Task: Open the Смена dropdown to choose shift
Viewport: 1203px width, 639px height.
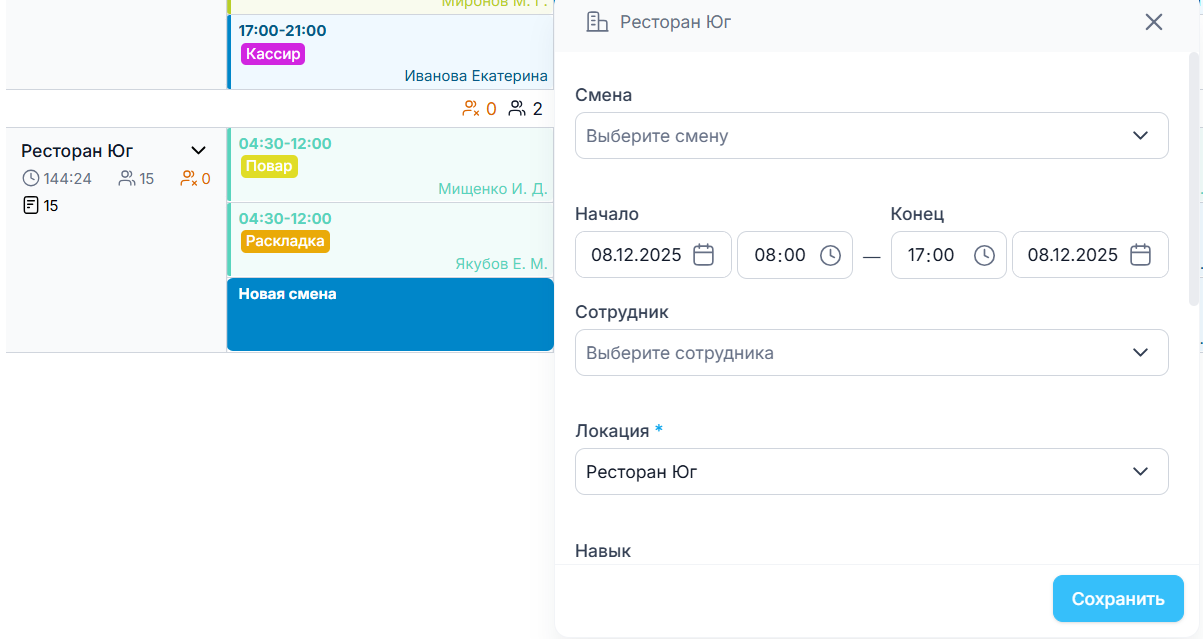Action: pos(871,136)
